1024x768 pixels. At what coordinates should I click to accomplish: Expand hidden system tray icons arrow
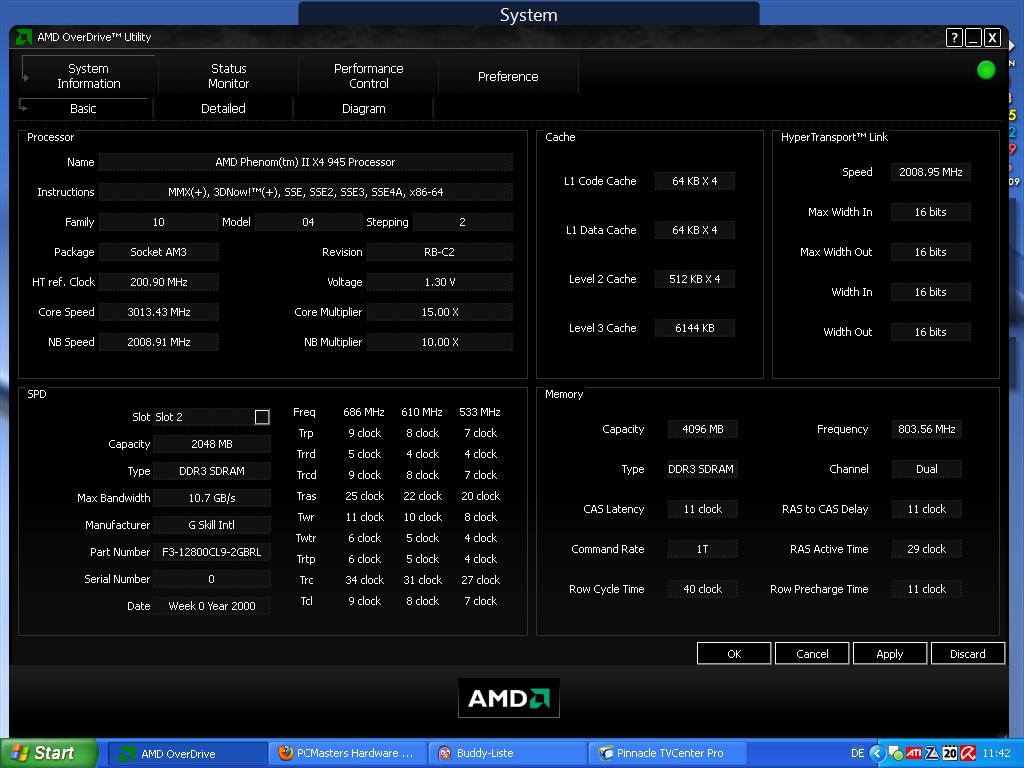pyautogui.click(x=877, y=753)
